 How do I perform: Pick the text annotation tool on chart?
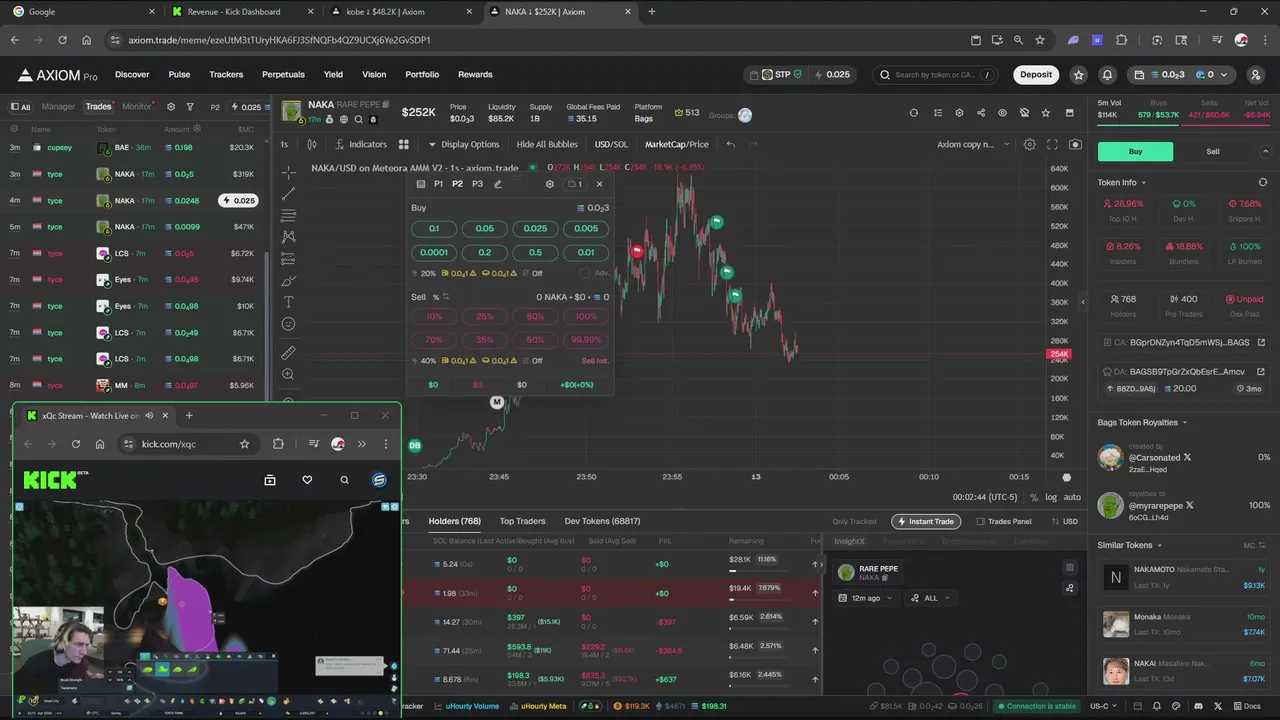coord(288,302)
